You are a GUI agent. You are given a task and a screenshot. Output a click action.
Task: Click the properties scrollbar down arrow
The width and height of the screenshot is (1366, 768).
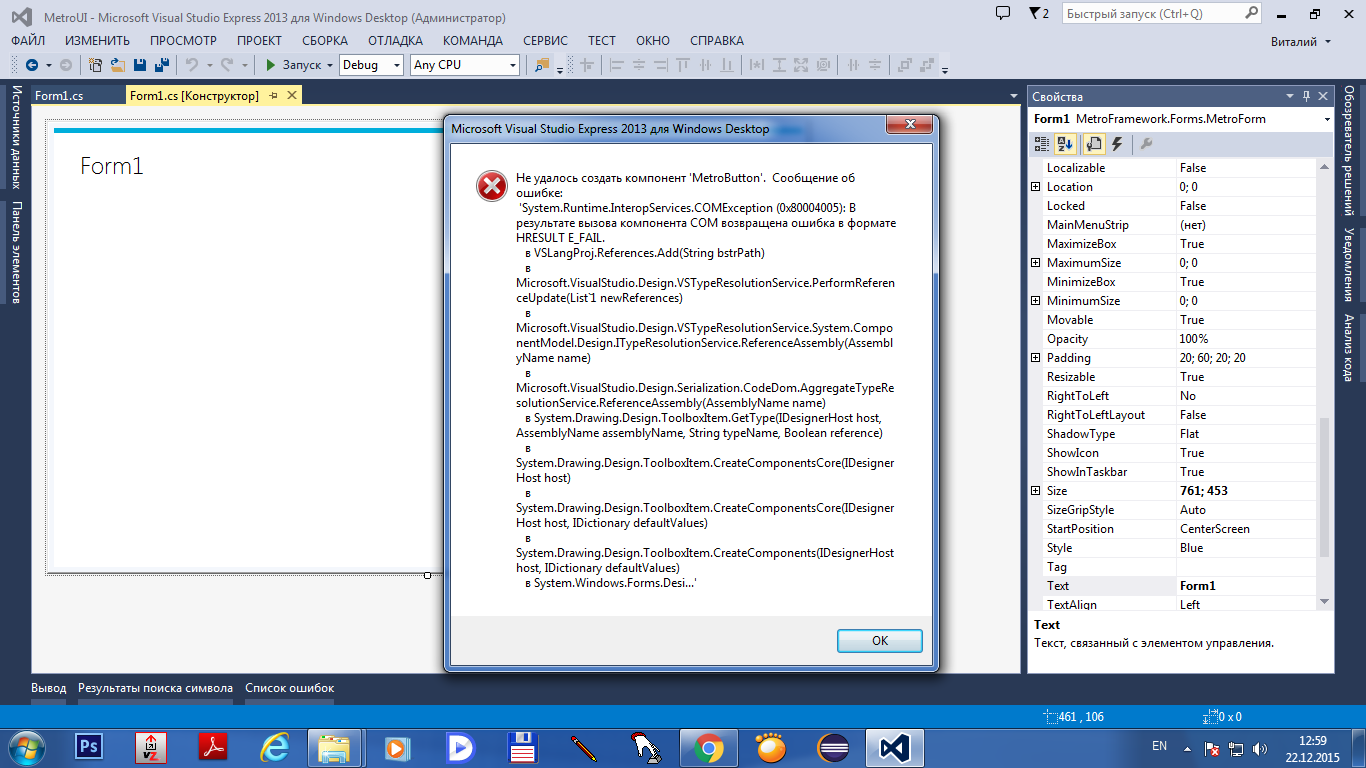[x=1325, y=601]
